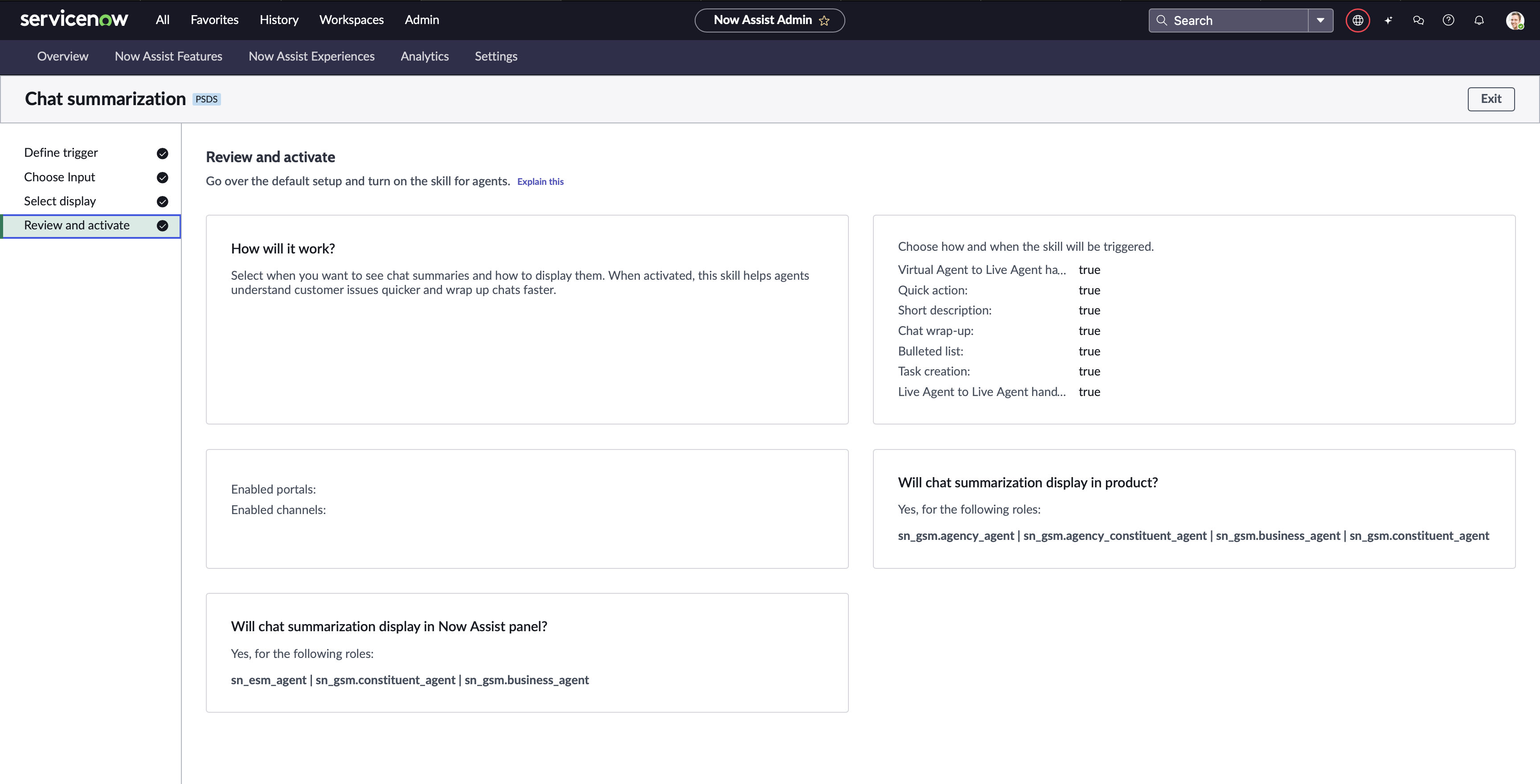1540x784 pixels.
Task: Click the Chat wrap-up: label
Action: [936, 331]
